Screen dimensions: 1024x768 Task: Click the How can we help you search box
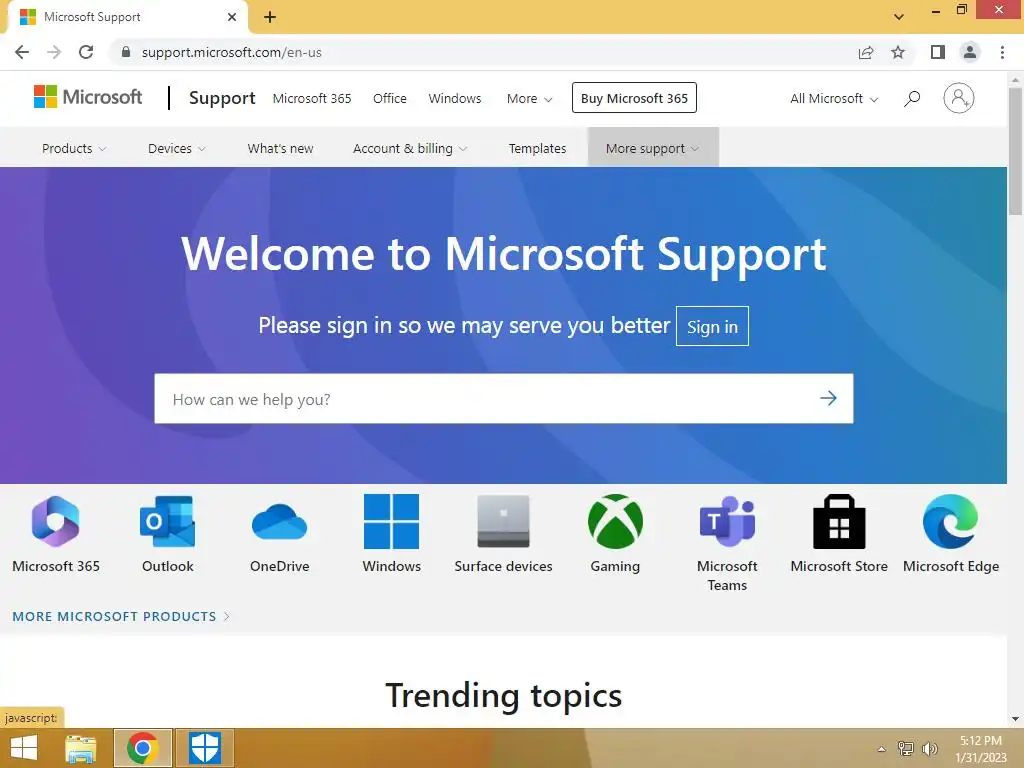point(504,398)
